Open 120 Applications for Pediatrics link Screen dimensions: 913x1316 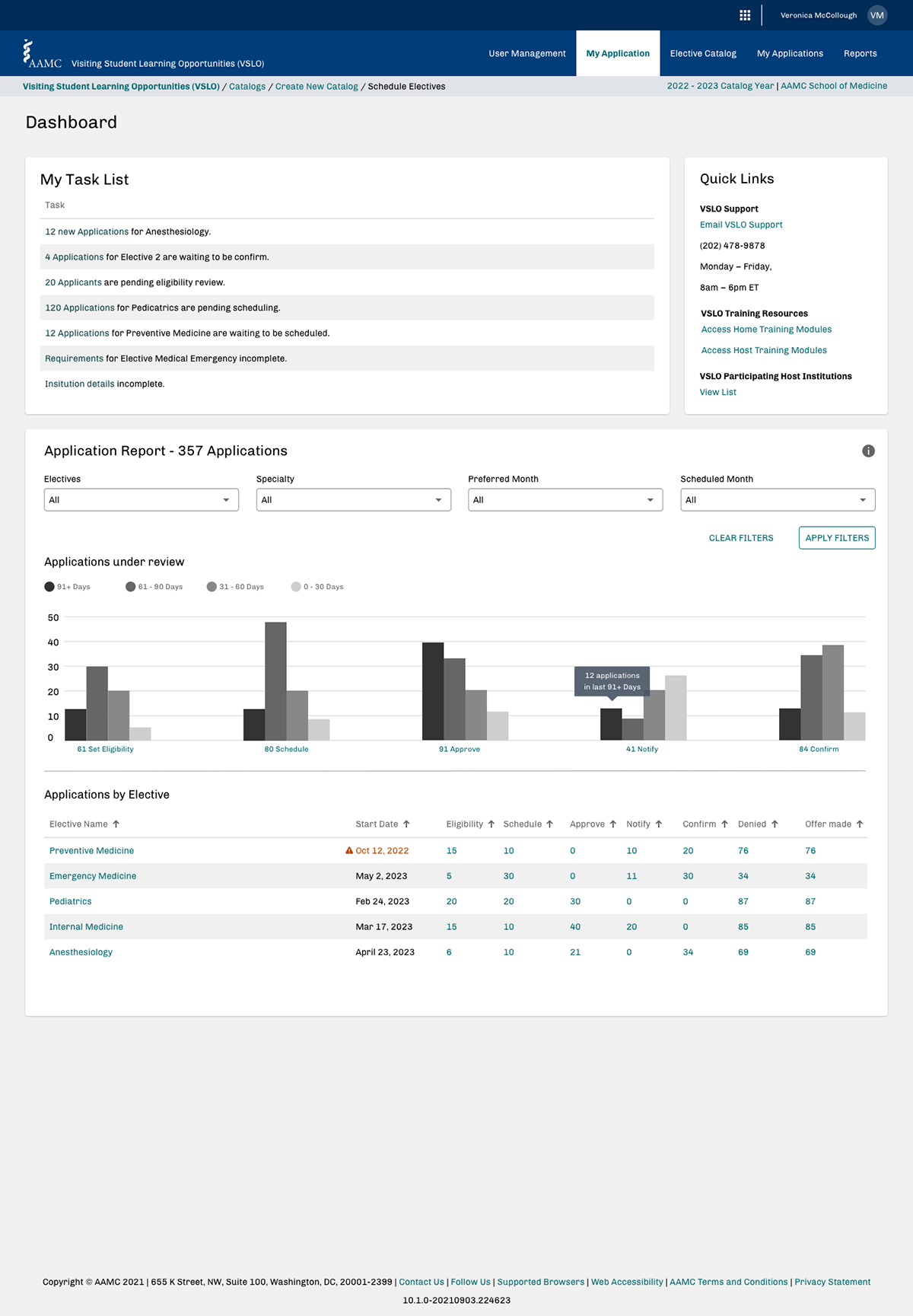tap(80, 307)
